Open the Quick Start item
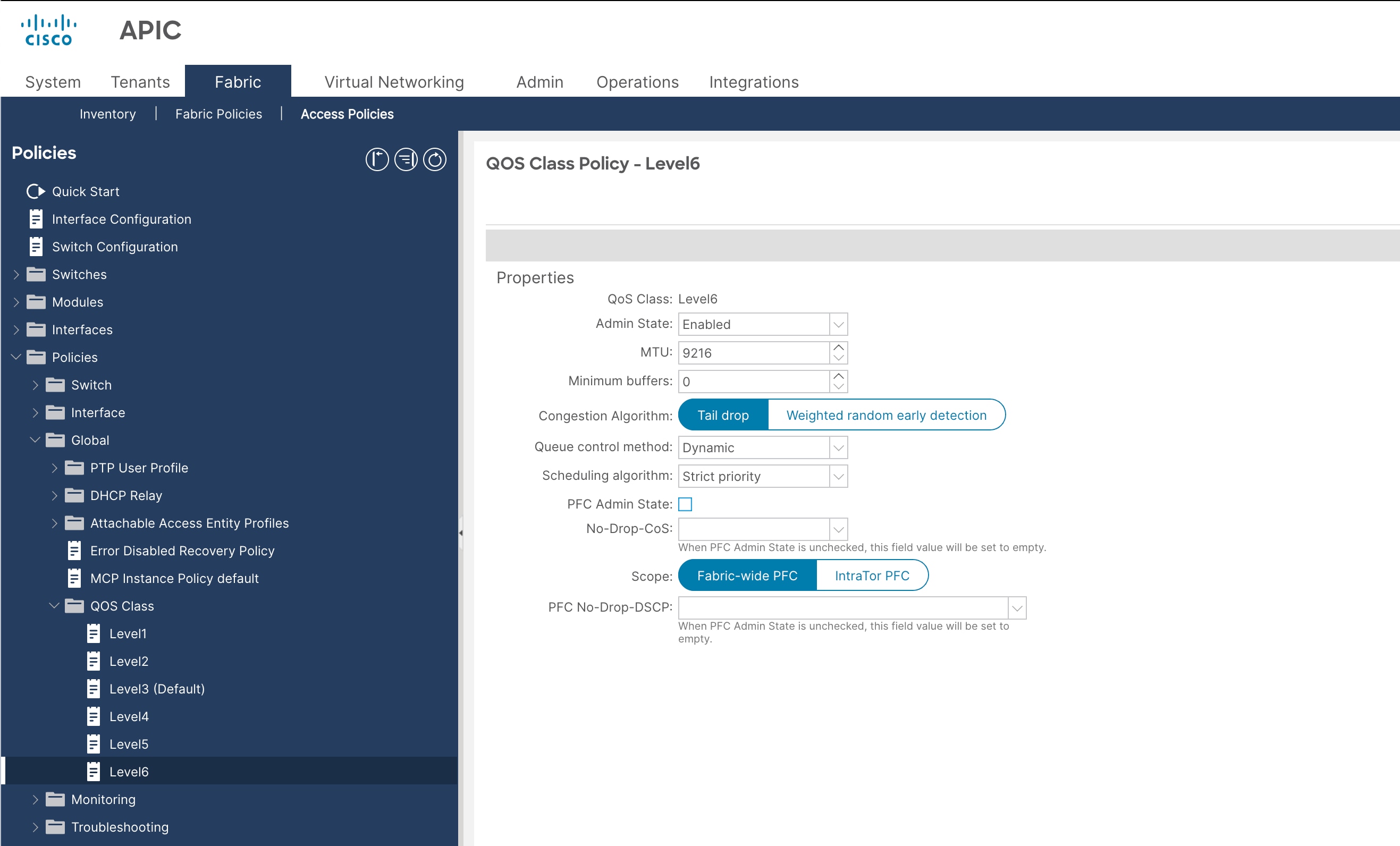Viewport: 1400px width, 846px height. [85, 191]
